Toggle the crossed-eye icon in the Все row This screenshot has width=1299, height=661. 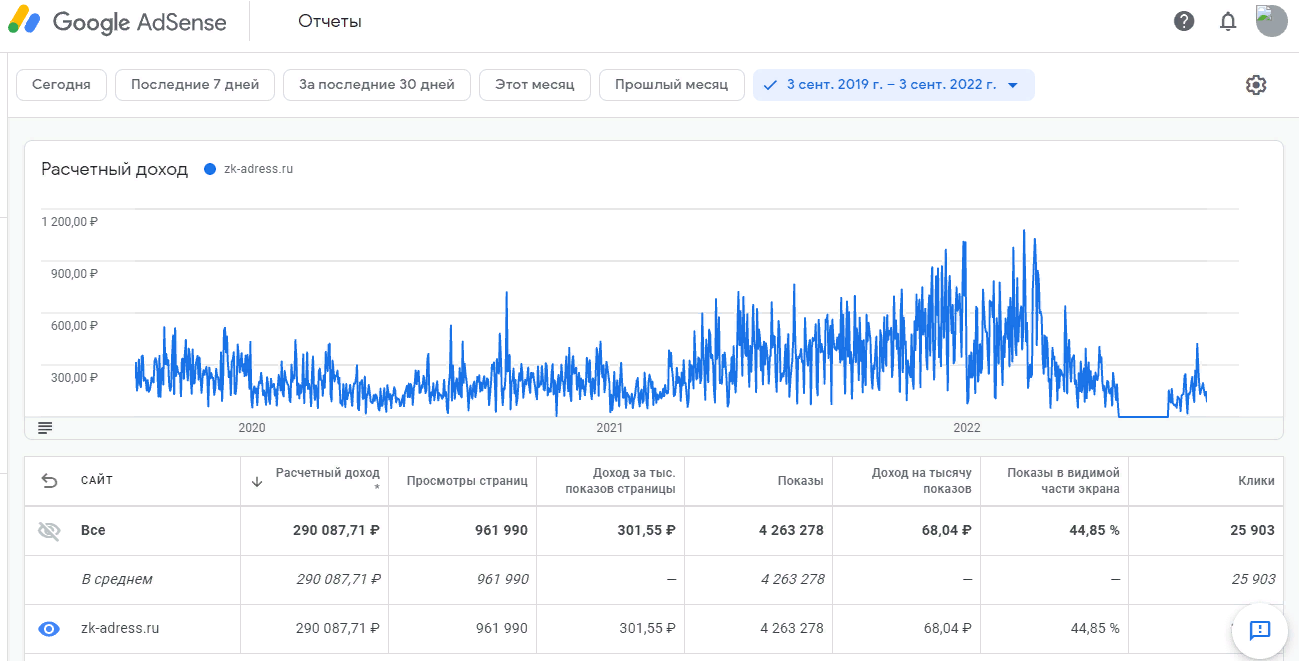pos(49,531)
